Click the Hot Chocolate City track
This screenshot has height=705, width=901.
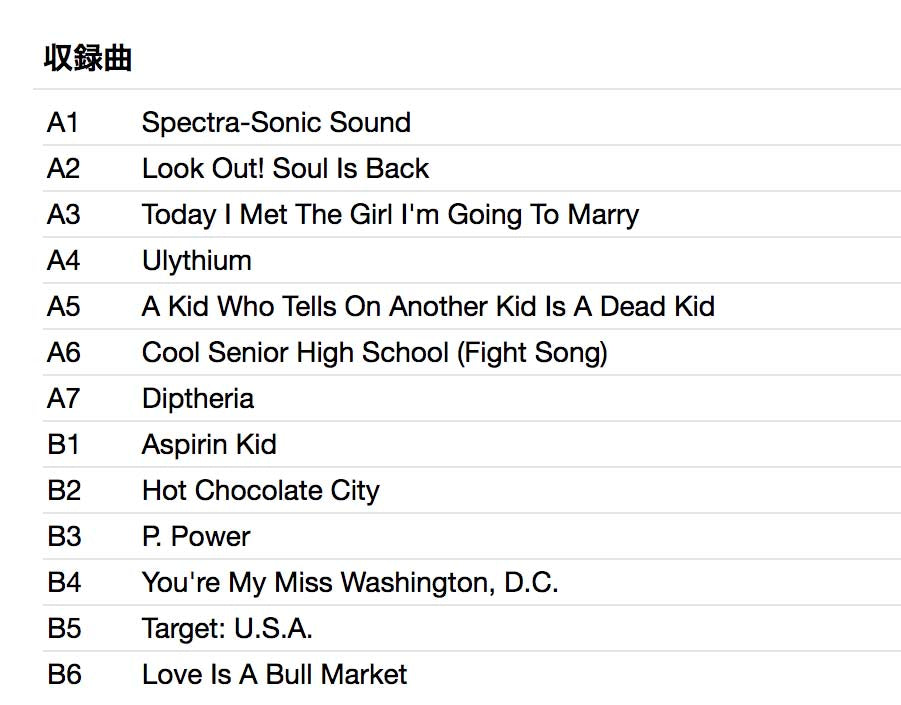(260, 490)
